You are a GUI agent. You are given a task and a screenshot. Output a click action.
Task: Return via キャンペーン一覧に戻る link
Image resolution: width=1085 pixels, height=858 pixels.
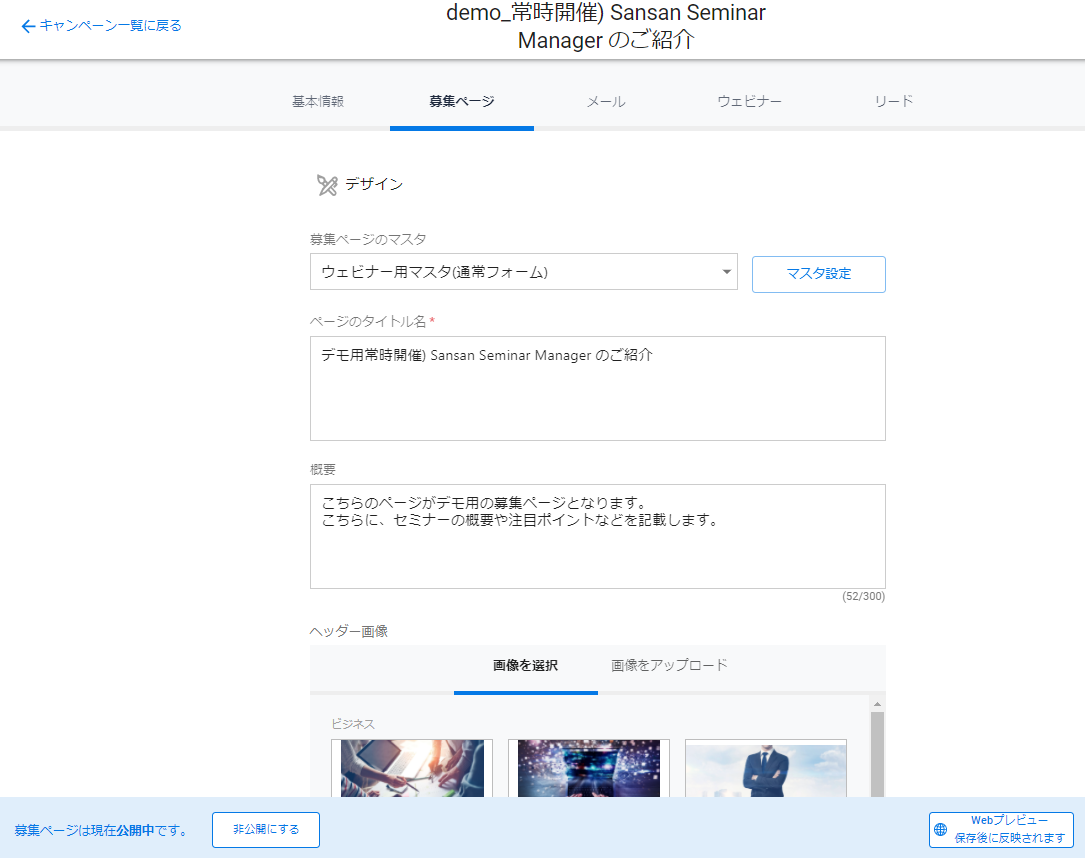102,26
